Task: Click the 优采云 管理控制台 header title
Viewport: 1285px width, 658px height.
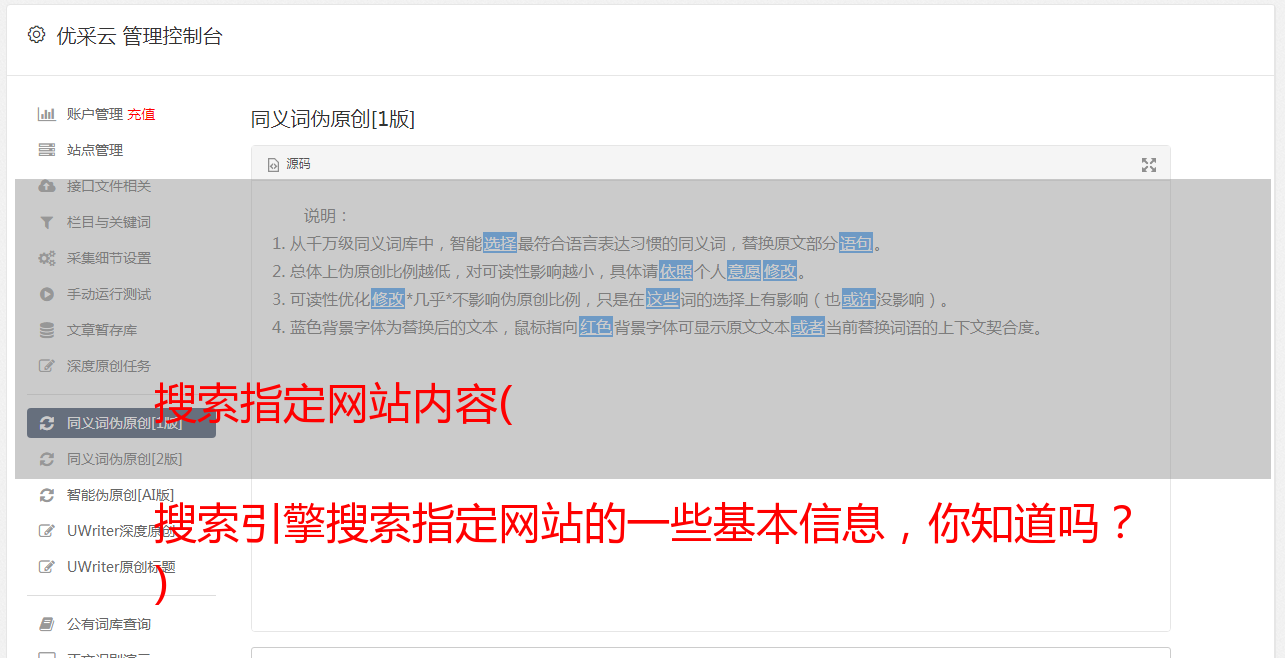Action: 139,36
